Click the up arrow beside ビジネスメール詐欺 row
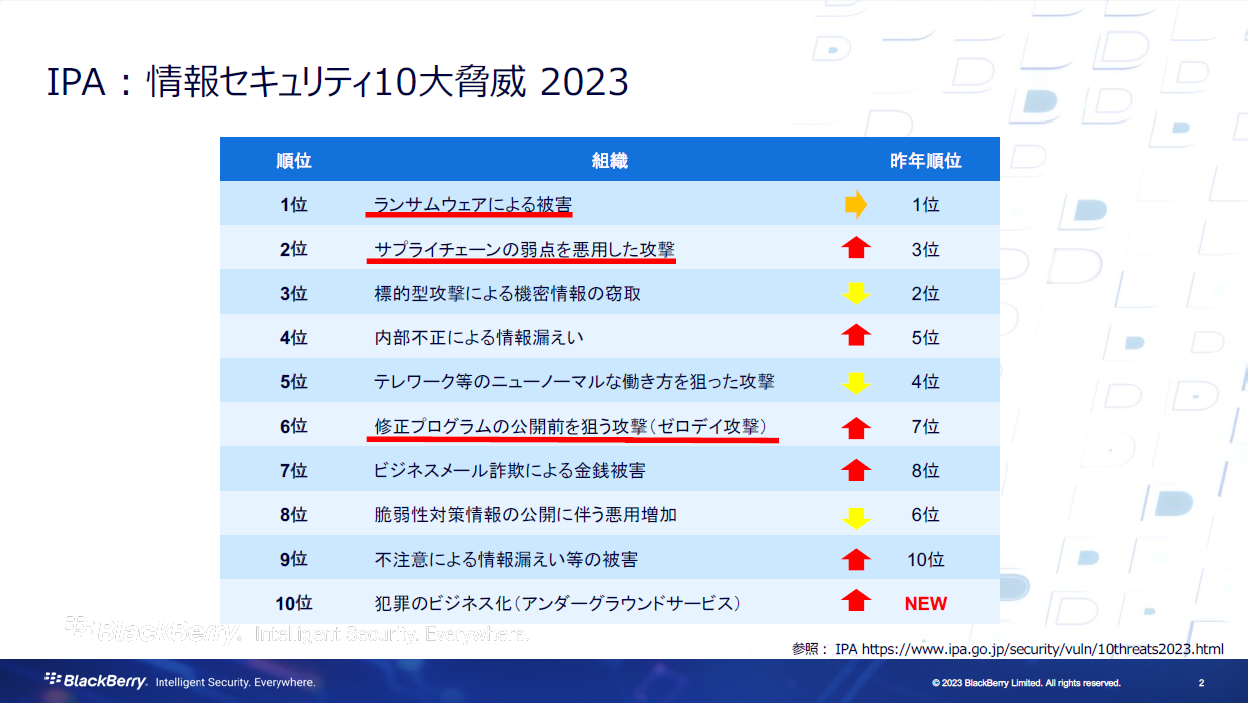 856,470
